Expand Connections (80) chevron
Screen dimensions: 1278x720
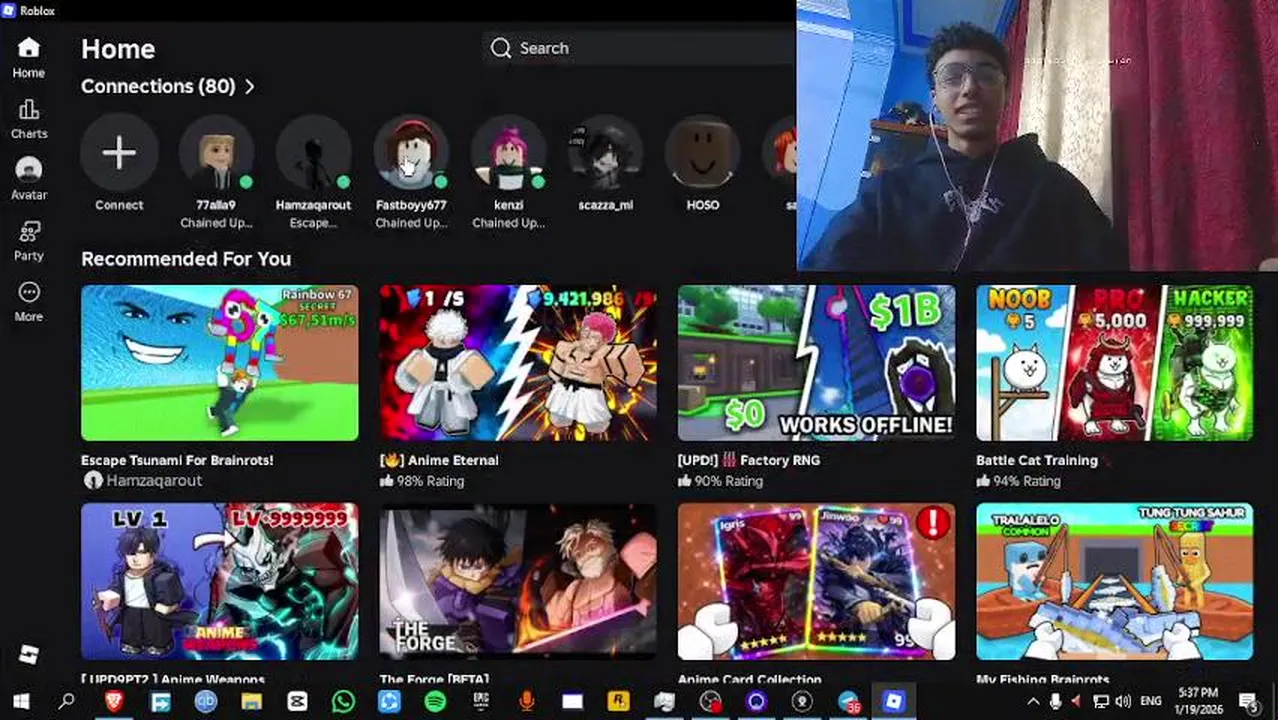250,87
